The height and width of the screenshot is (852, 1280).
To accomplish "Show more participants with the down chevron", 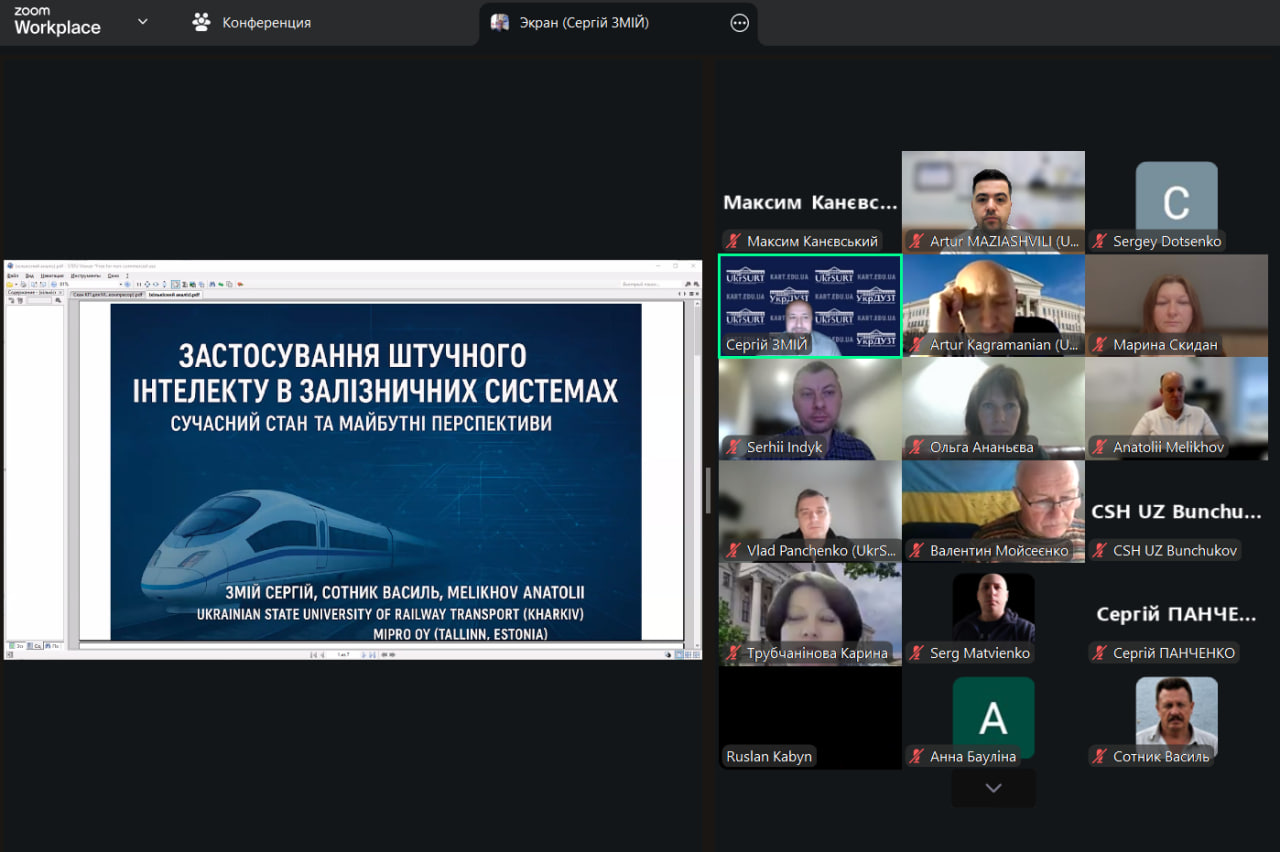I will coord(993,788).
